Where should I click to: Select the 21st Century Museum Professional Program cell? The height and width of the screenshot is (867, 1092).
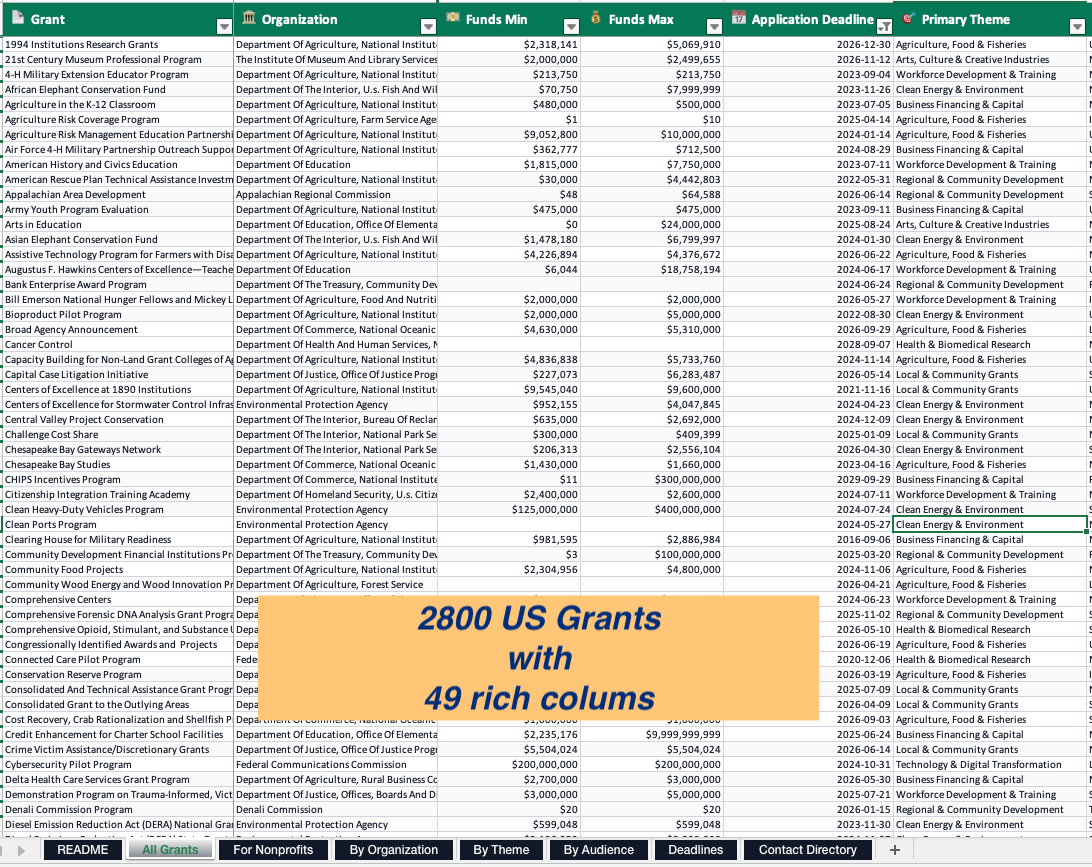tap(118, 60)
